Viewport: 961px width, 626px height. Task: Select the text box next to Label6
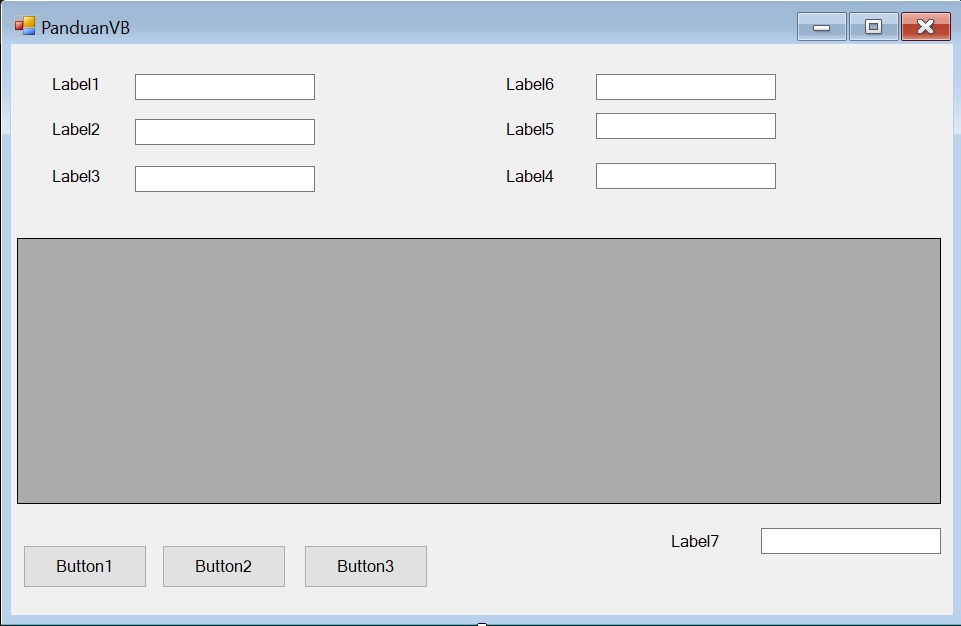(x=684, y=86)
